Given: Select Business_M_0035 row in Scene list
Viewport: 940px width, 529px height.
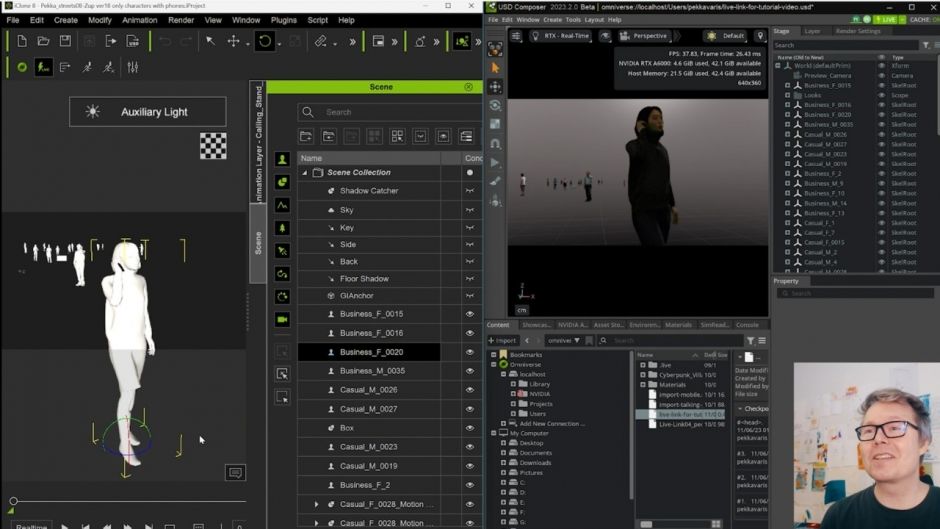Looking at the screenshot, I should [369, 371].
